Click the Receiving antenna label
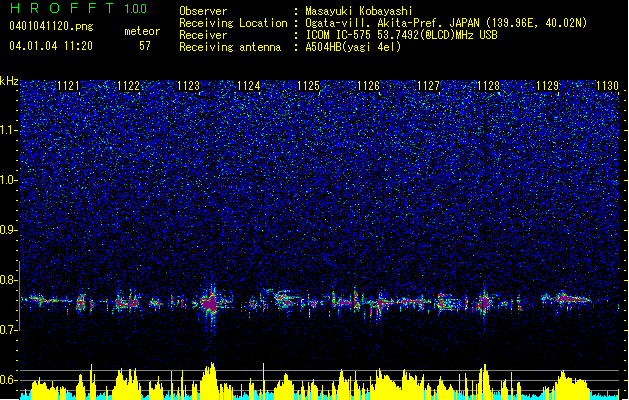629x400 pixels. [230, 47]
